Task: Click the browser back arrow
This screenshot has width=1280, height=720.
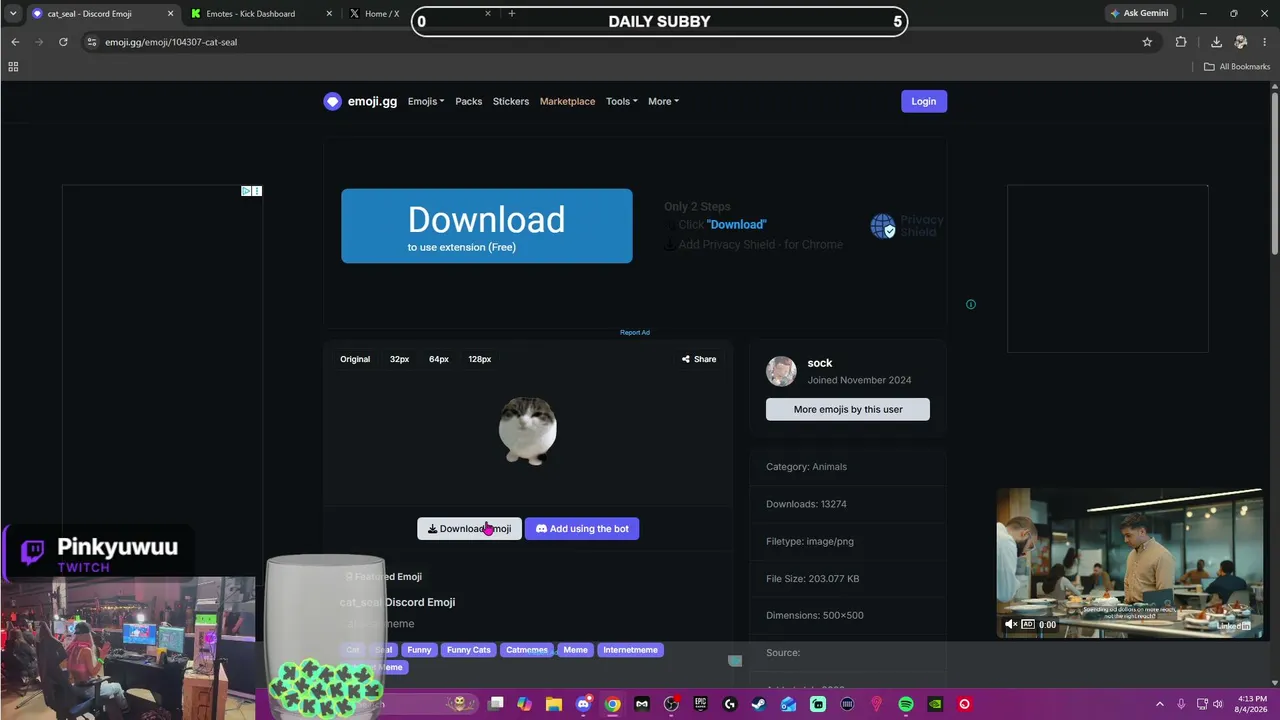Action: 15,42
